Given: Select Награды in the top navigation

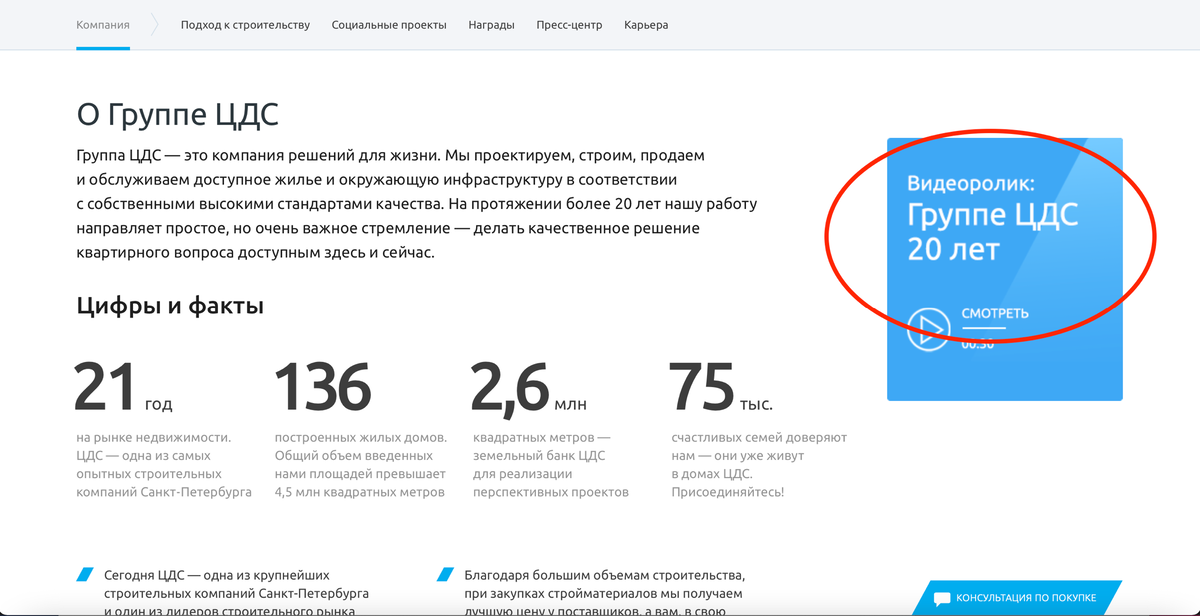Looking at the screenshot, I should tap(491, 24).
